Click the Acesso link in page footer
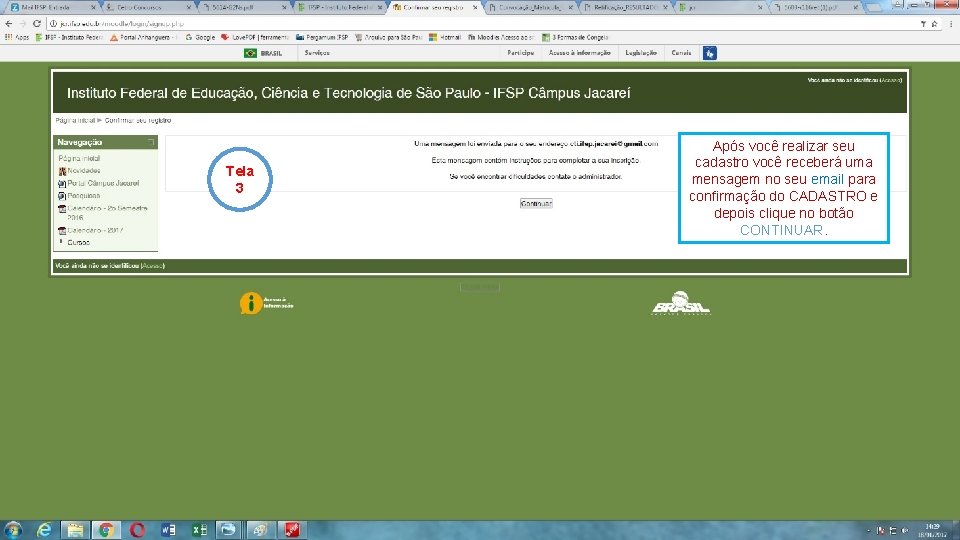 [x=152, y=266]
